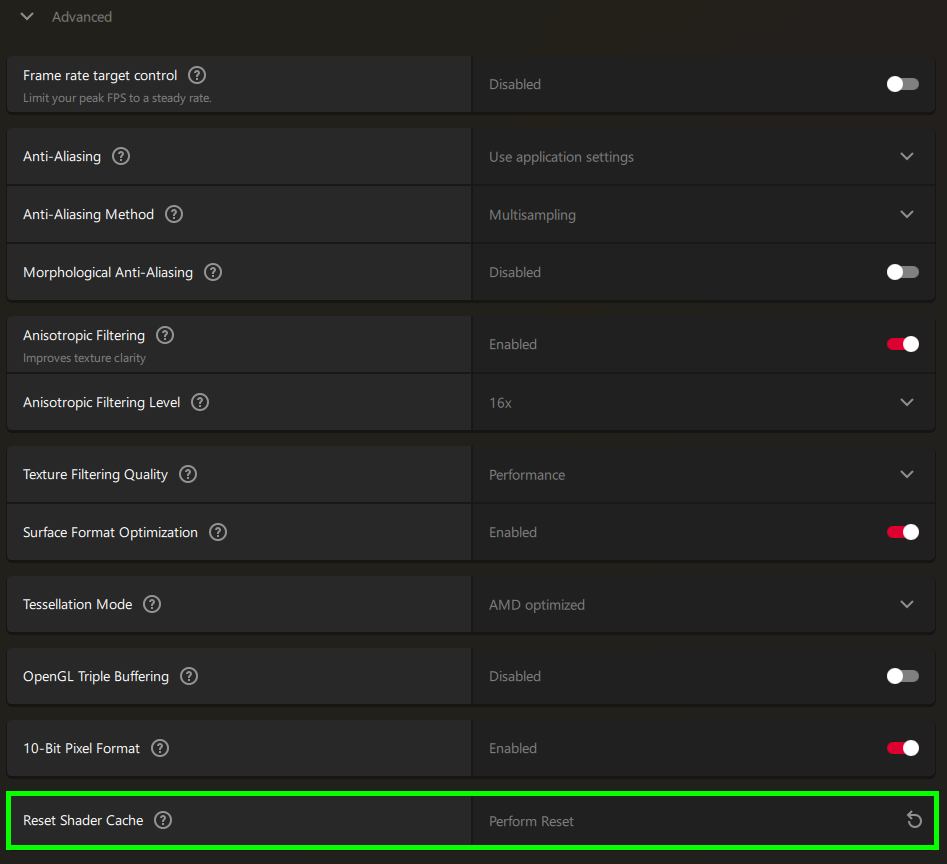Open help icon for Anti-Aliasing Method
Screen dimensions: 947x864
174,214
